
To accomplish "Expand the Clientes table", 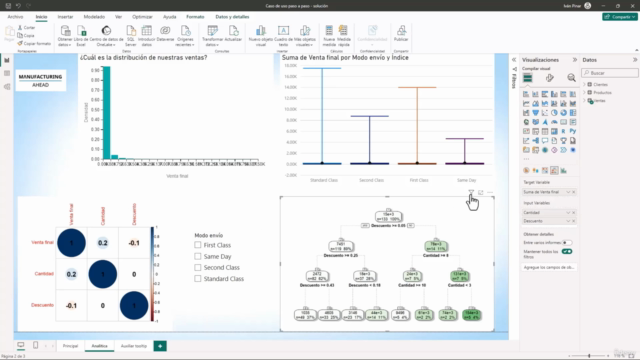I will click(584, 84).
